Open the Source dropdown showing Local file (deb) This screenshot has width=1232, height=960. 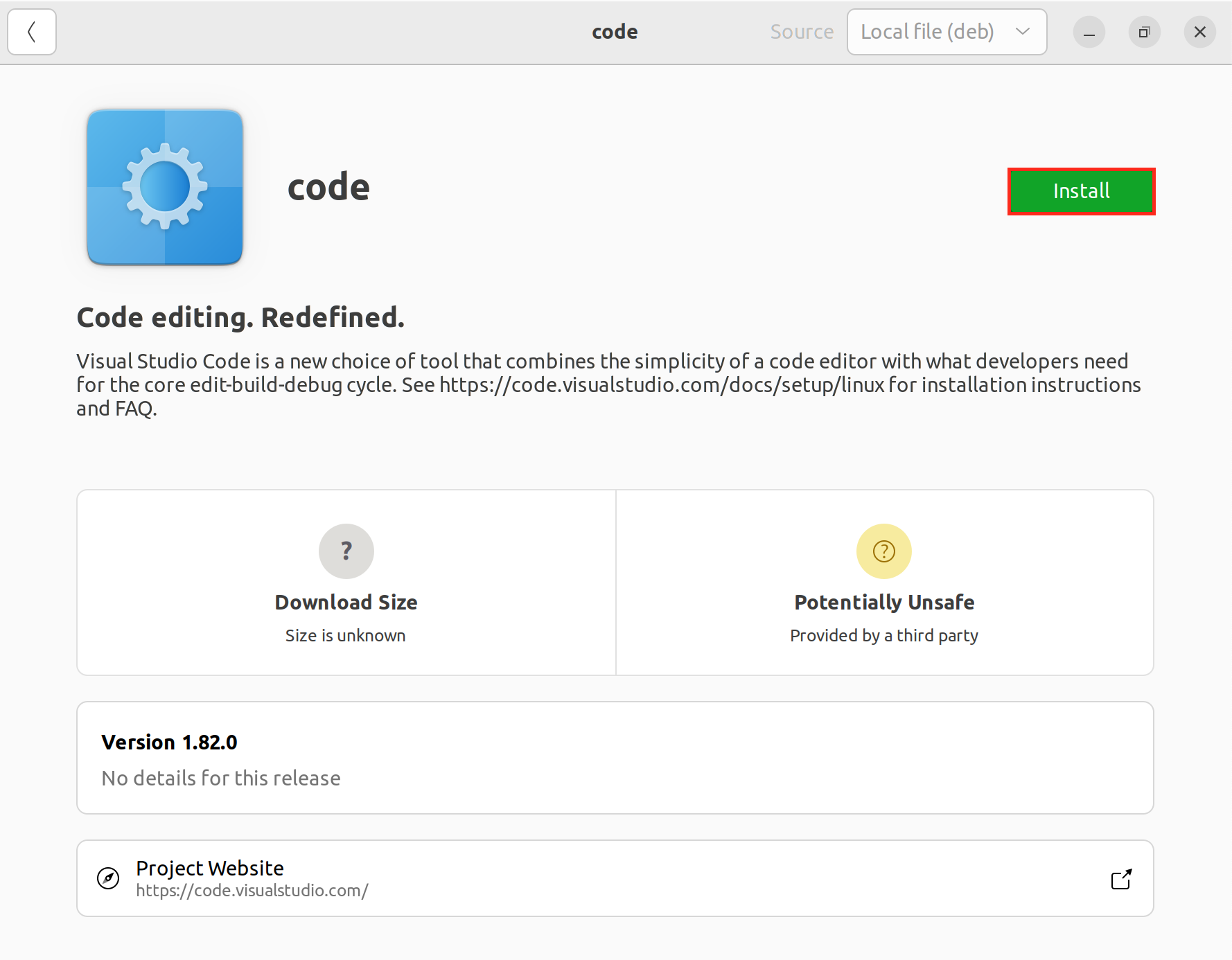(x=947, y=32)
